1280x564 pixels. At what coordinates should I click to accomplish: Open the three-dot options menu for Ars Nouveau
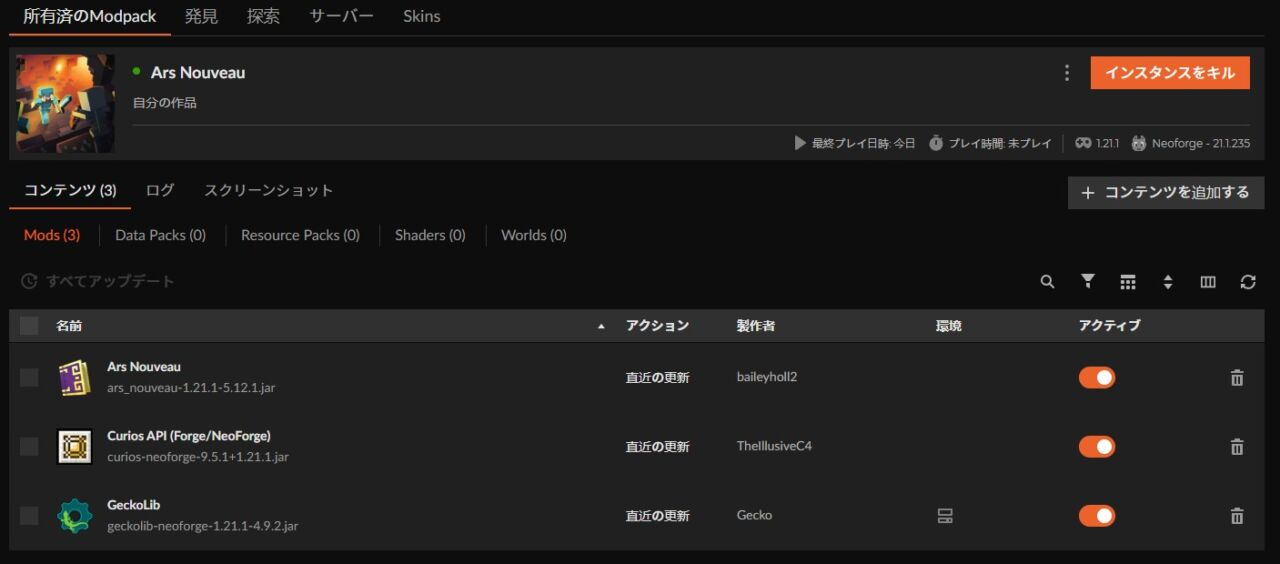[x=1067, y=73]
